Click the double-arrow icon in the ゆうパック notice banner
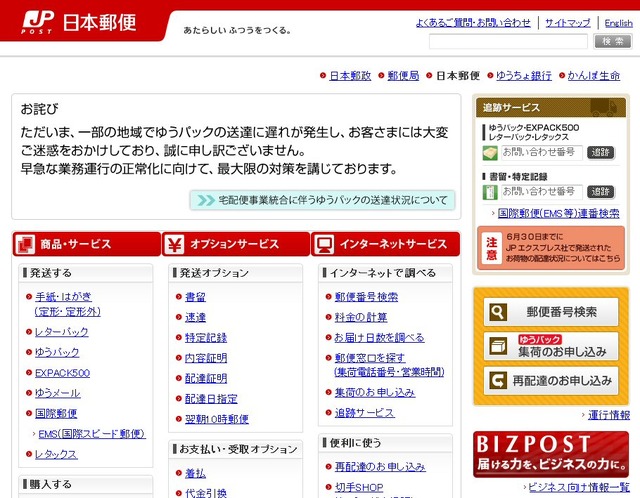 (x=206, y=200)
